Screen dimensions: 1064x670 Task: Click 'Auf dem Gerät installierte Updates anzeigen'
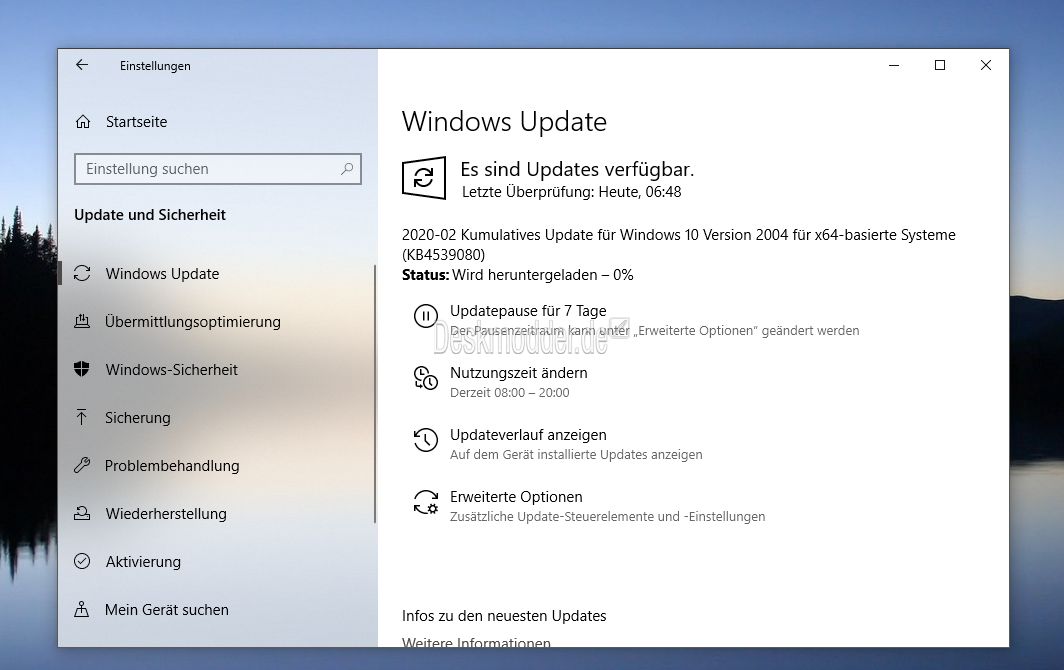[x=576, y=455]
